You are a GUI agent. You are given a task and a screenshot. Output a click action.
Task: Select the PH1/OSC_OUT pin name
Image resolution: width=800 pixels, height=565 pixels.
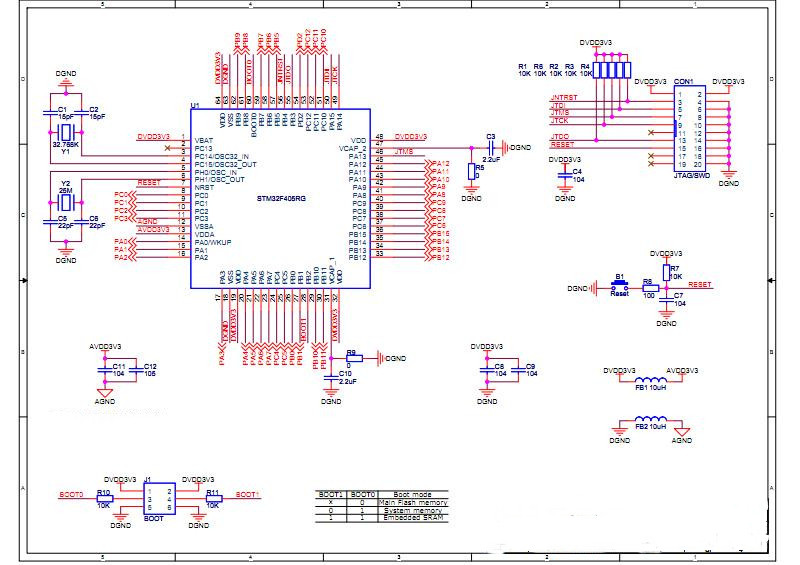(219, 180)
